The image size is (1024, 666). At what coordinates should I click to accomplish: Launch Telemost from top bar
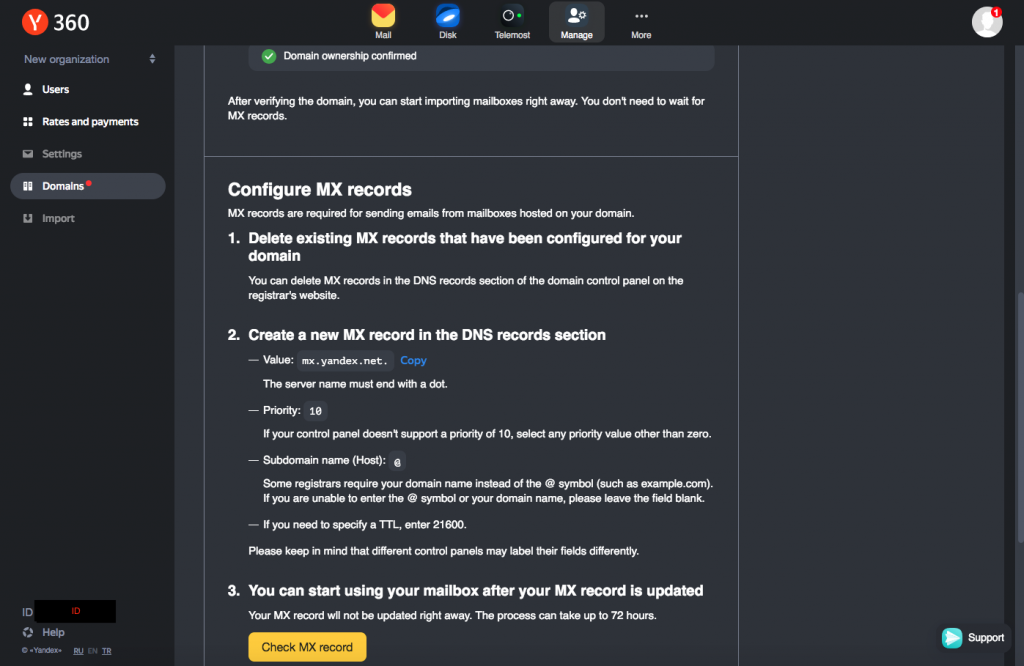click(512, 22)
